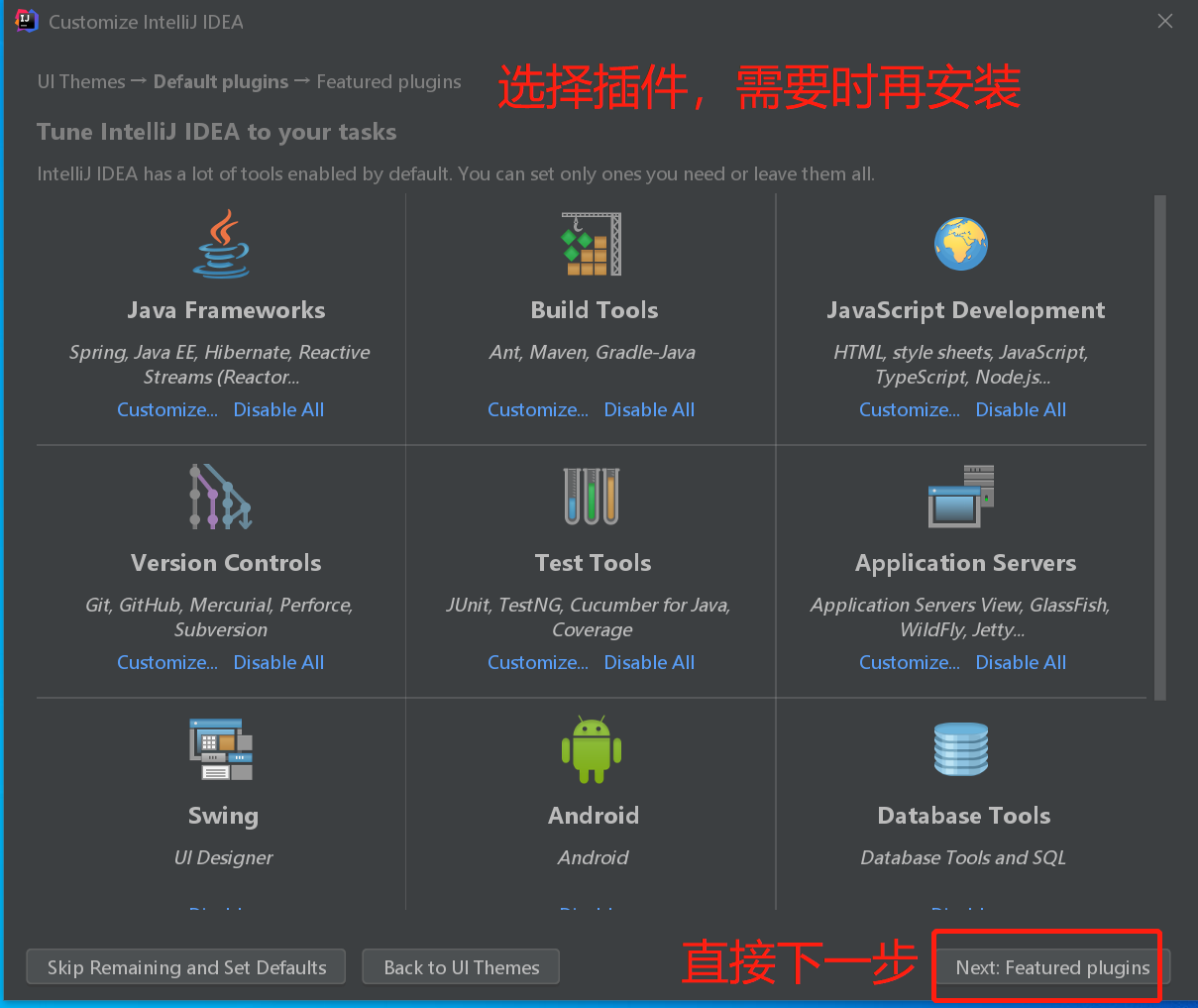Open Customize for Test Tools
Viewport: 1198px width, 1008px height.
click(x=538, y=662)
